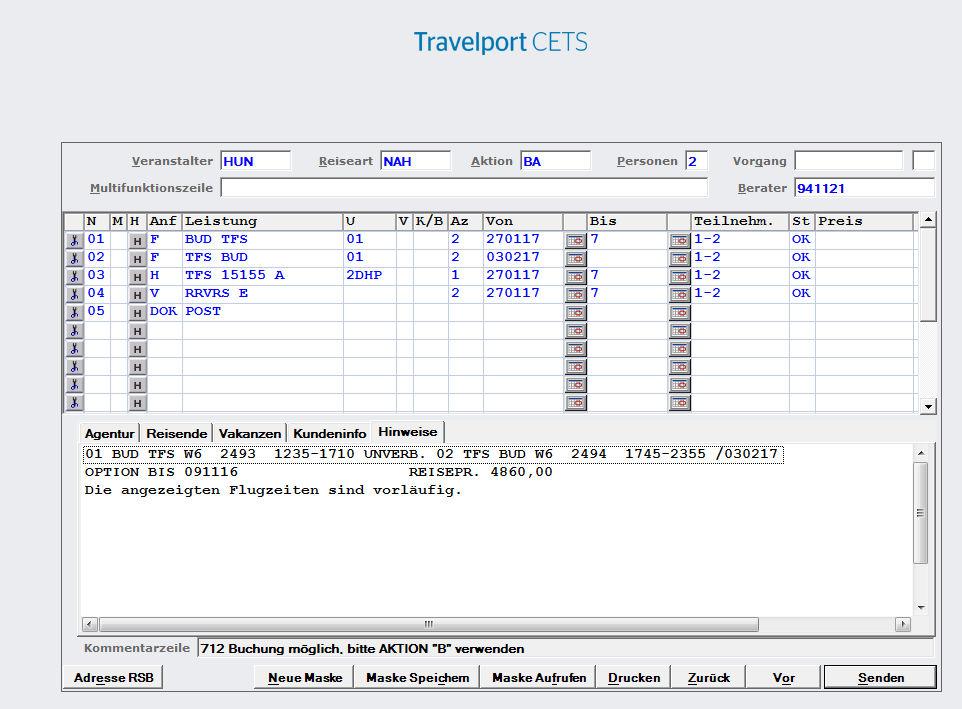Click the table scrollbar up arrow
Screen dimensions: 962x709
click(x=928, y=220)
